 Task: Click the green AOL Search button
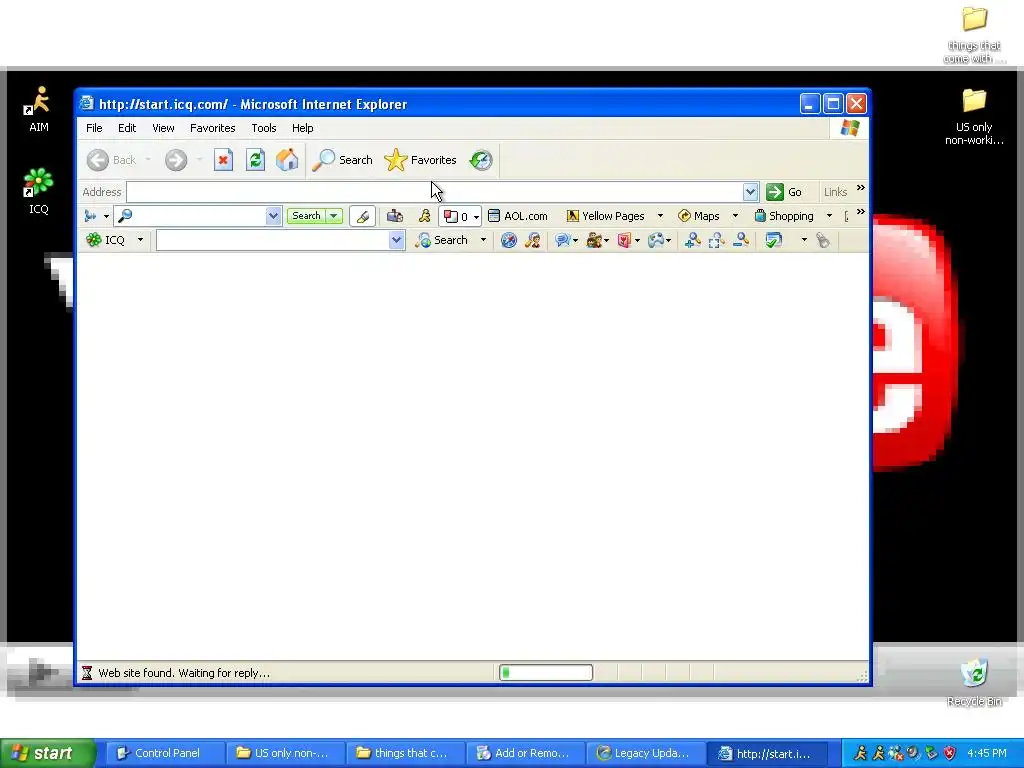(306, 216)
